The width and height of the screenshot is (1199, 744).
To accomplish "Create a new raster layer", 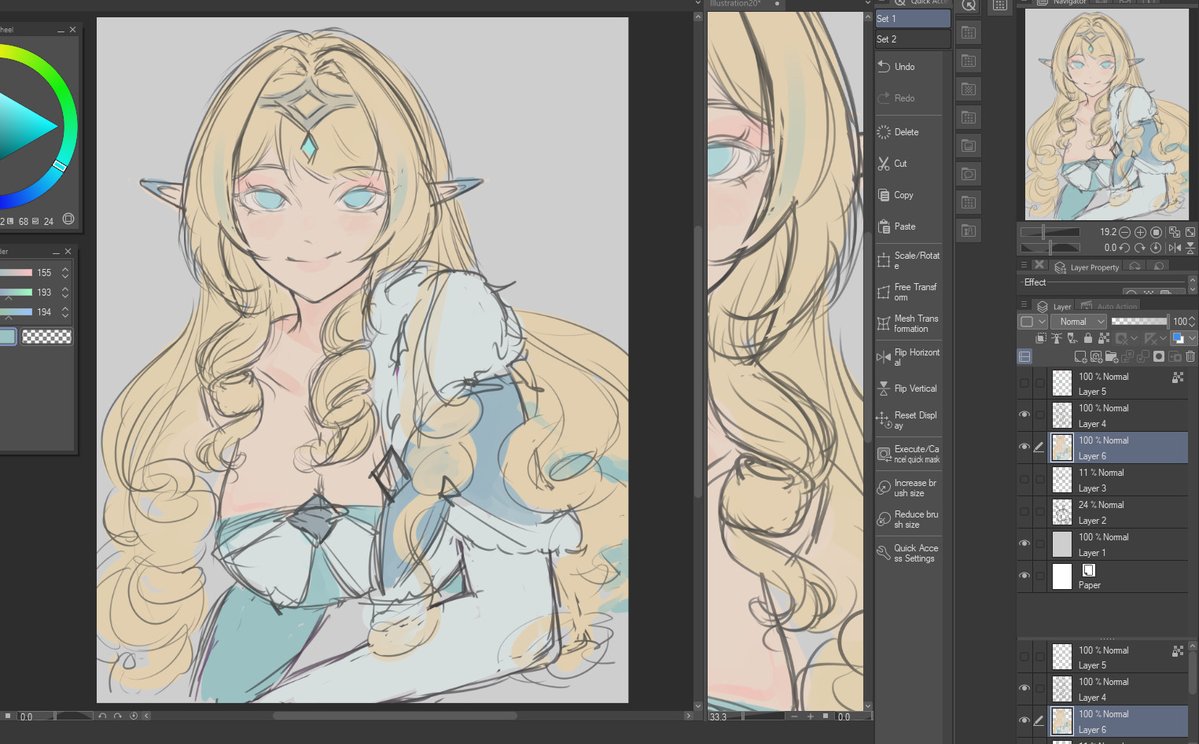I will [x=1080, y=356].
